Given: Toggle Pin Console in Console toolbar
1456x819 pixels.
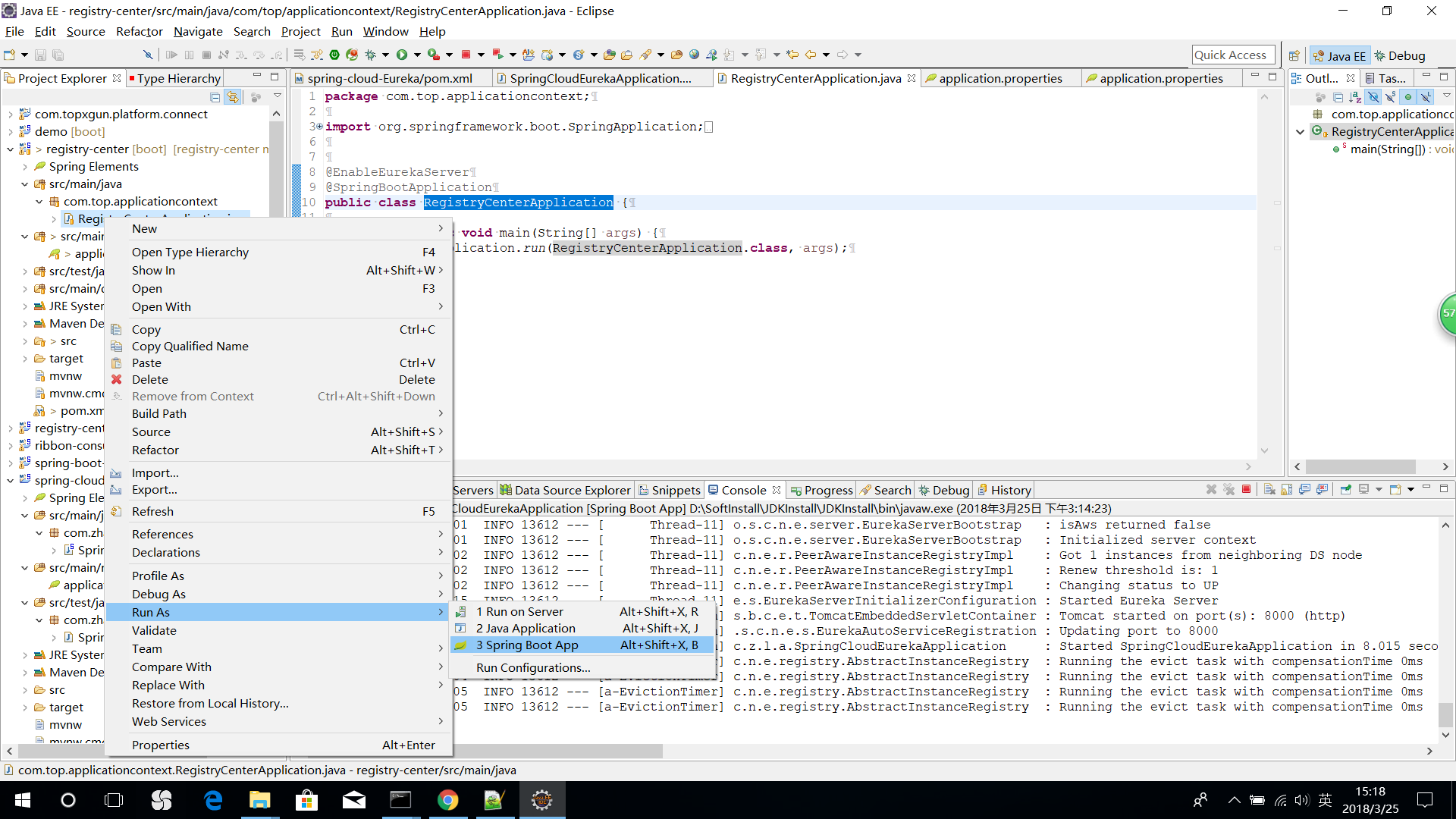Looking at the screenshot, I should pyautogui.click(x=1346, y=489).
